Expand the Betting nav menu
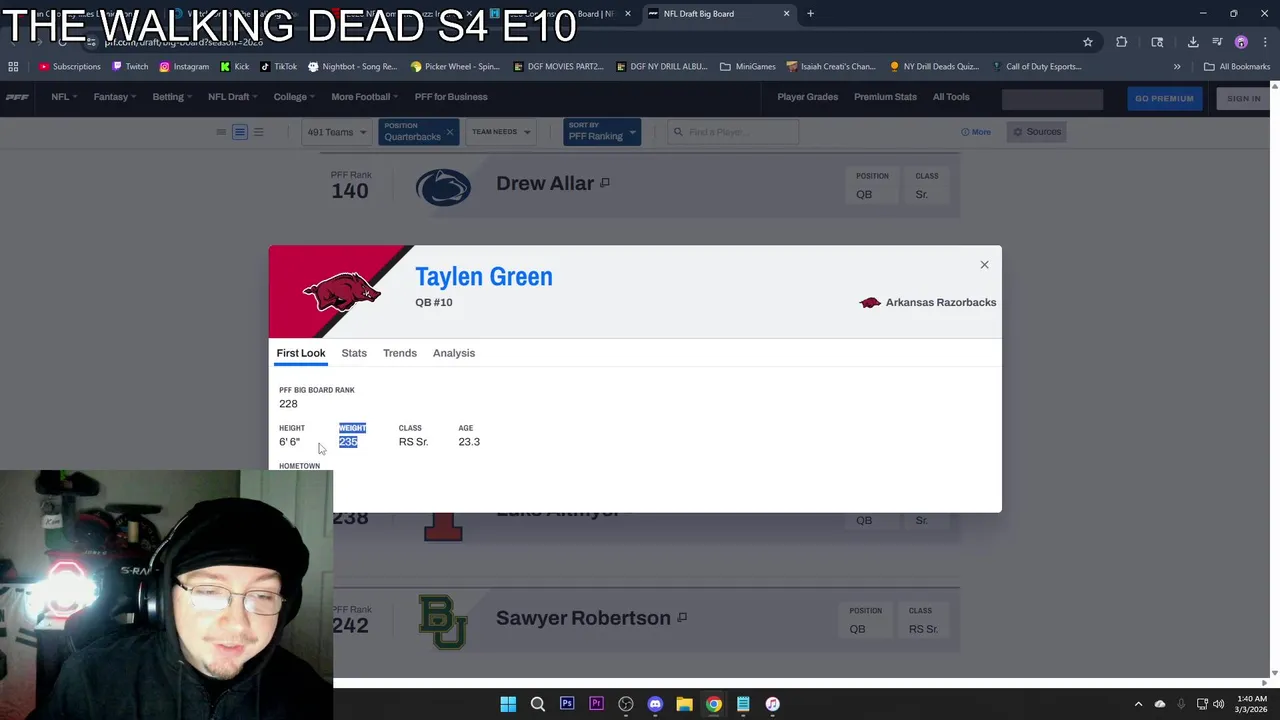This screenshot has width=1280, height=720. [x=172, y=97]
